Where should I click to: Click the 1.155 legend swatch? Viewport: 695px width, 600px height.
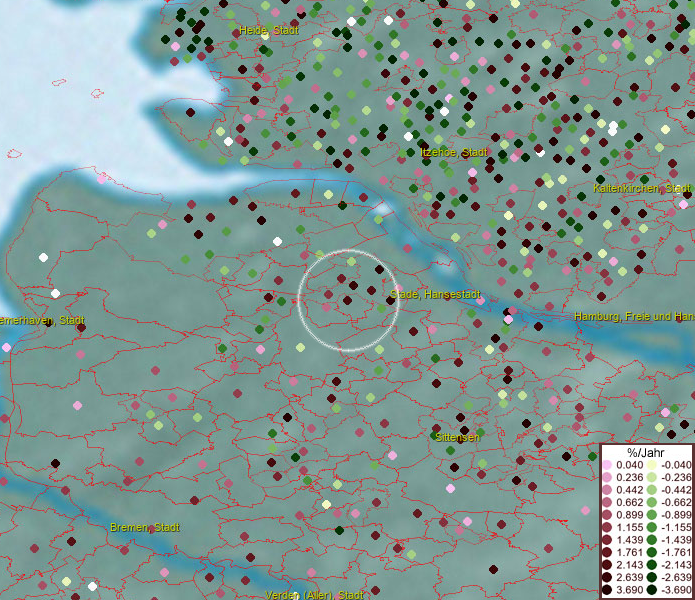[607, 527]
